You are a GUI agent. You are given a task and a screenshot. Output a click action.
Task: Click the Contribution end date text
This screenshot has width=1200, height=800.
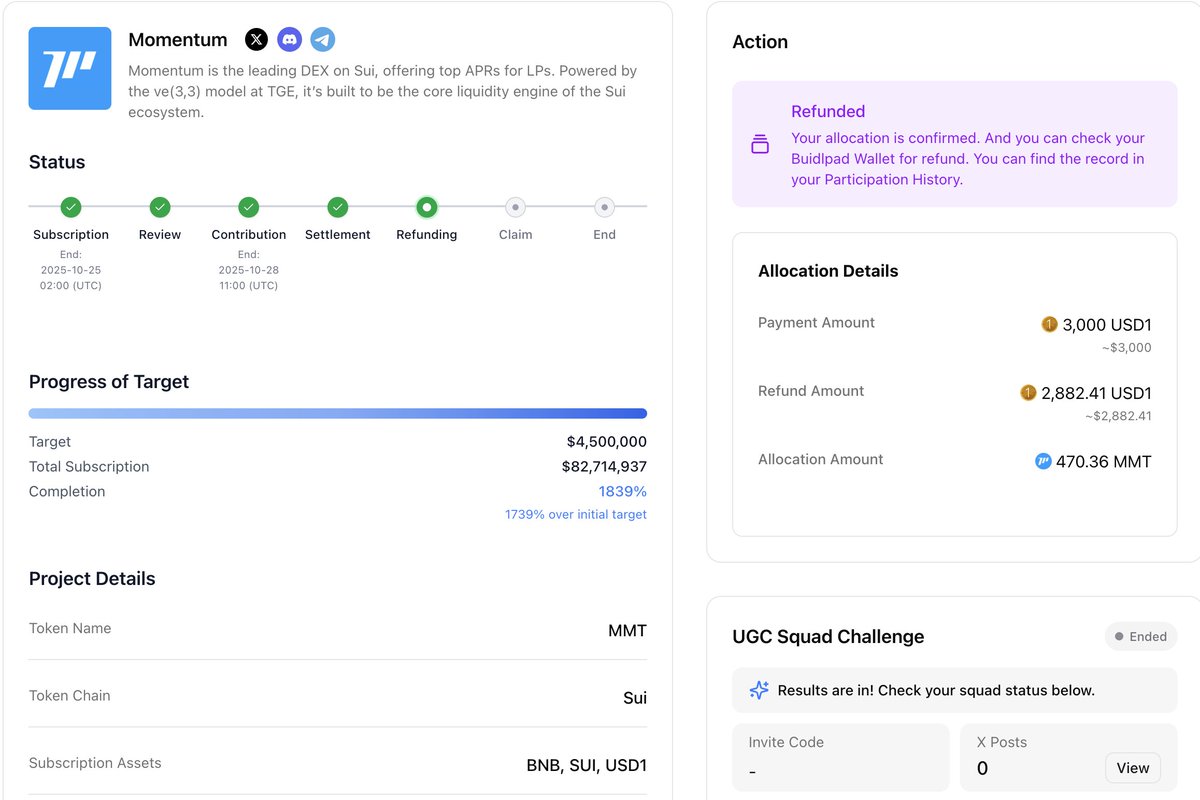click(249, 270)
